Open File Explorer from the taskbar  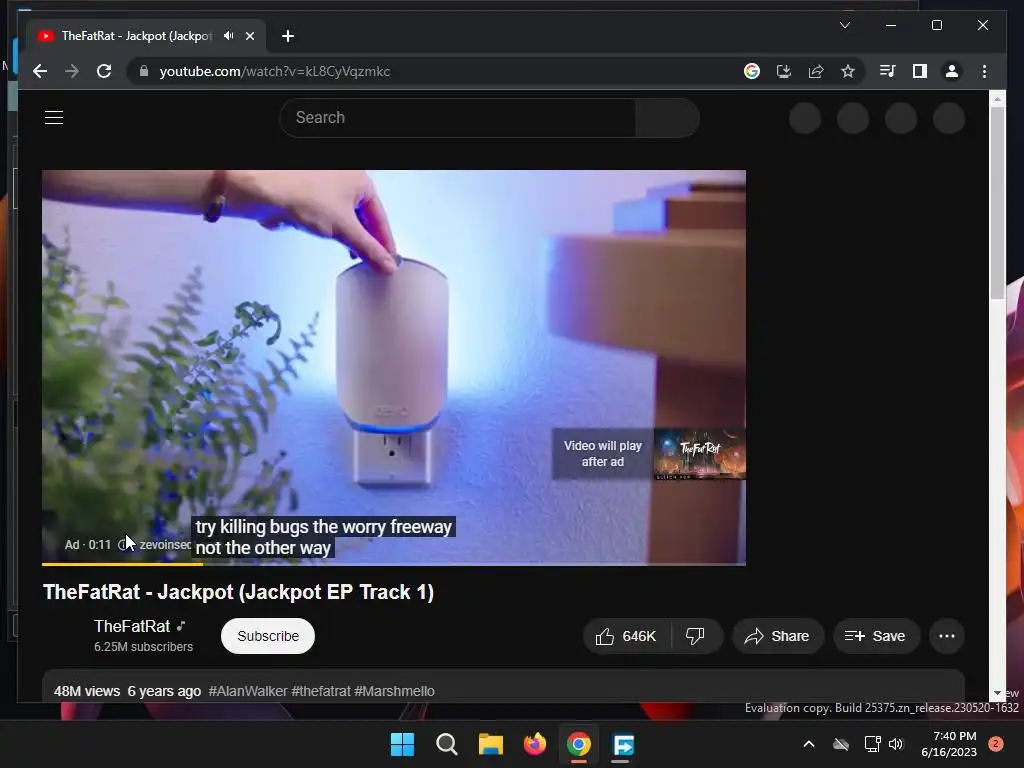click(x=490, y=744)
